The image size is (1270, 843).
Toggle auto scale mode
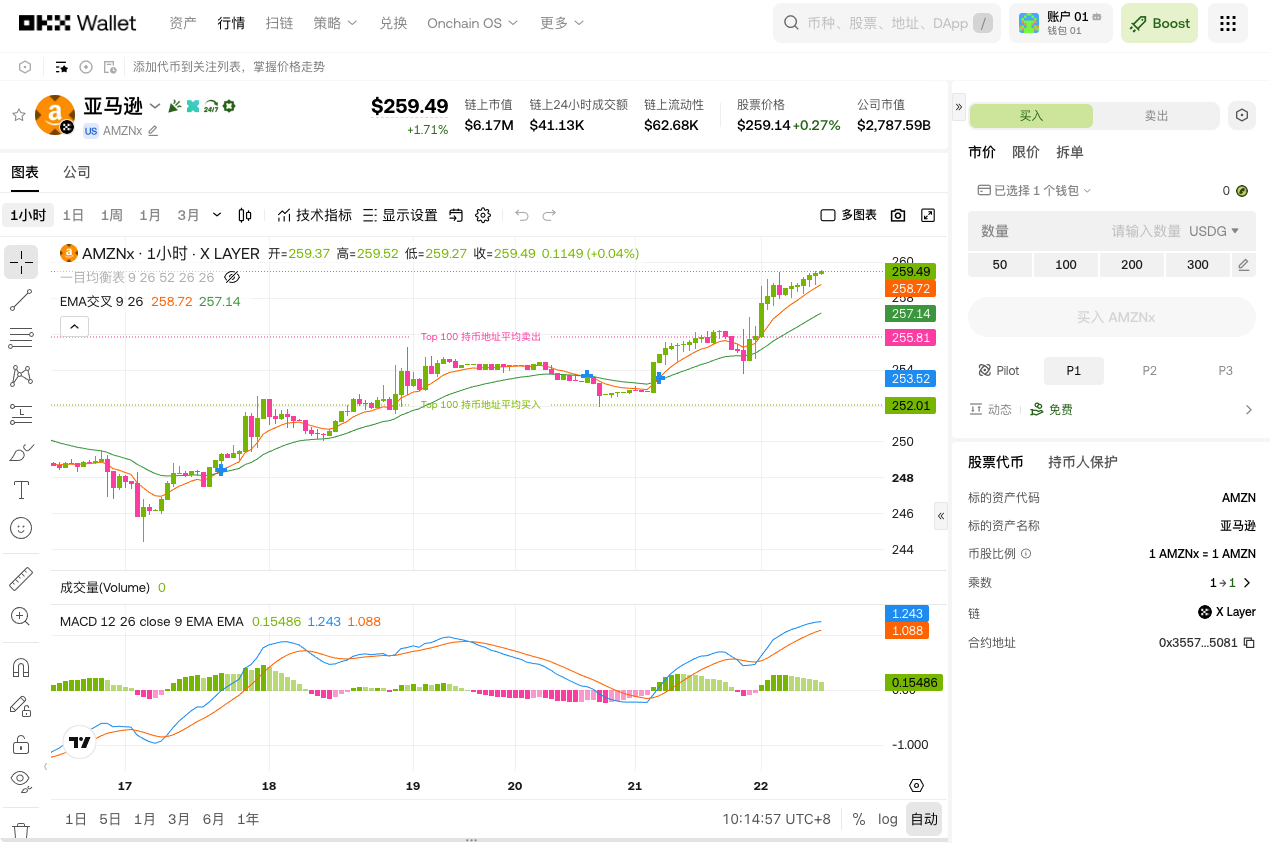tap(924, 819)
